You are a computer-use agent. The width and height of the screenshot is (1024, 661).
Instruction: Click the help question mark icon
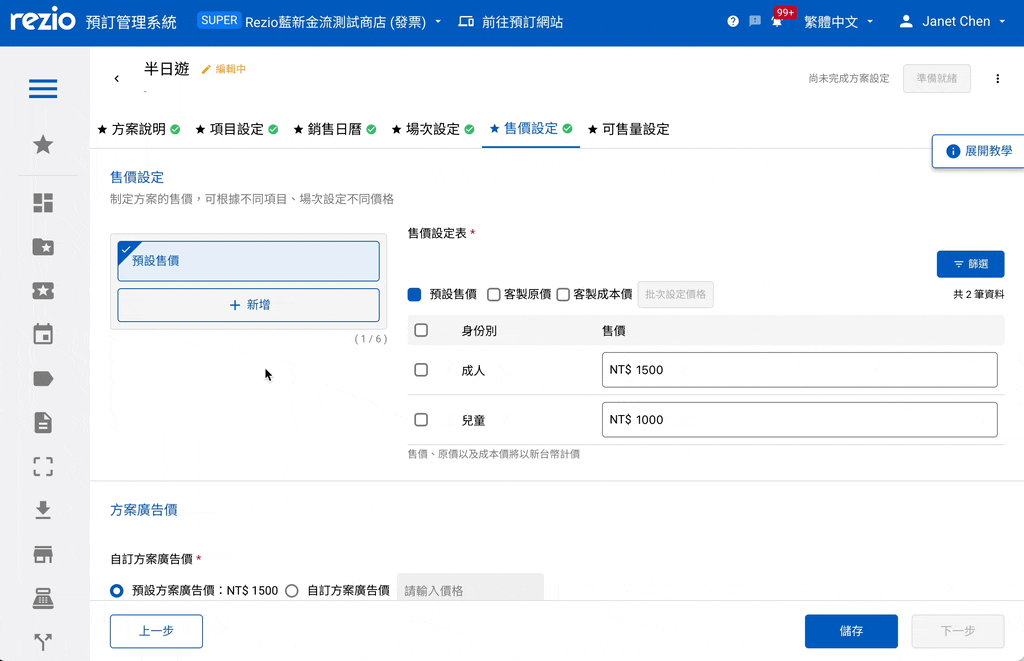coord(733,22)
